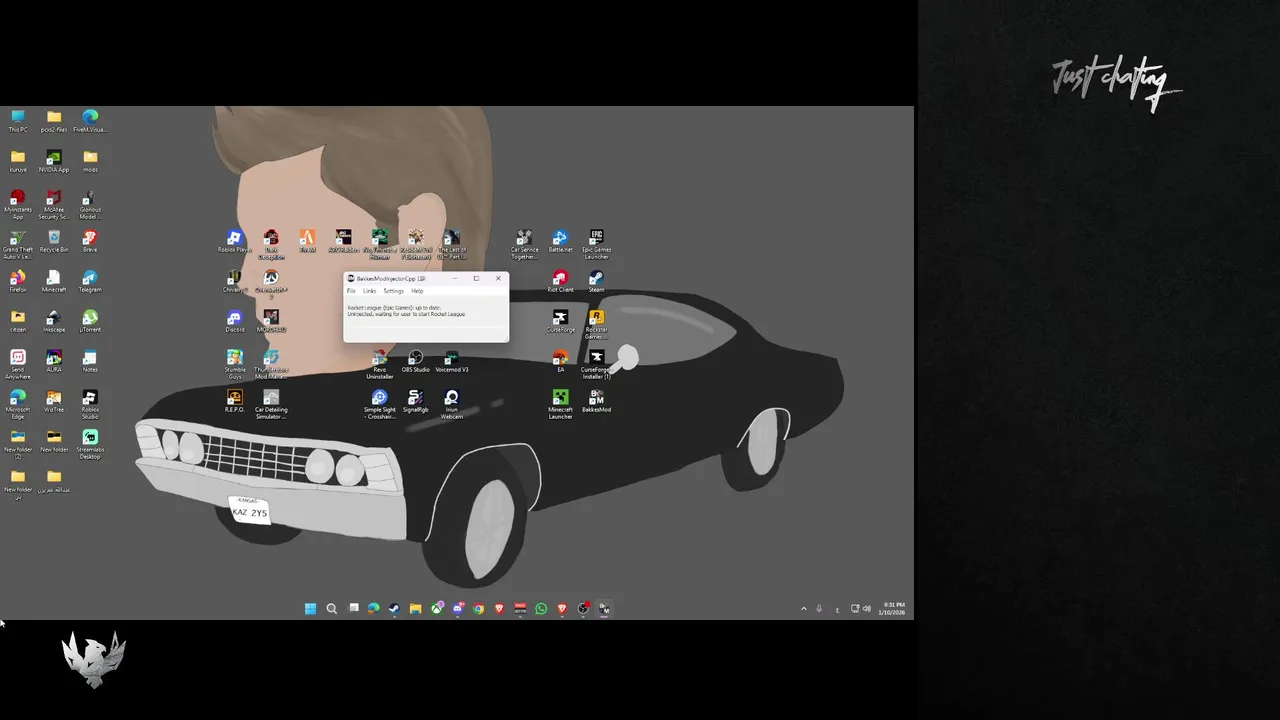Select the Firefox desktop icon
The width and height of the screenshot is (1280, 720).
(x=18, y=281)
